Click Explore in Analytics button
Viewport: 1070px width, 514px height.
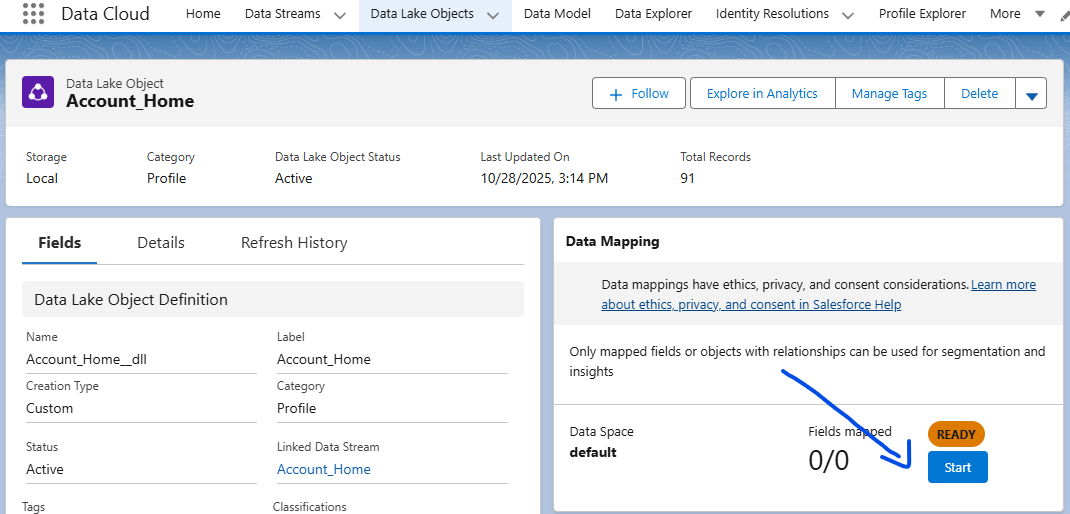[x=762, y=93]
